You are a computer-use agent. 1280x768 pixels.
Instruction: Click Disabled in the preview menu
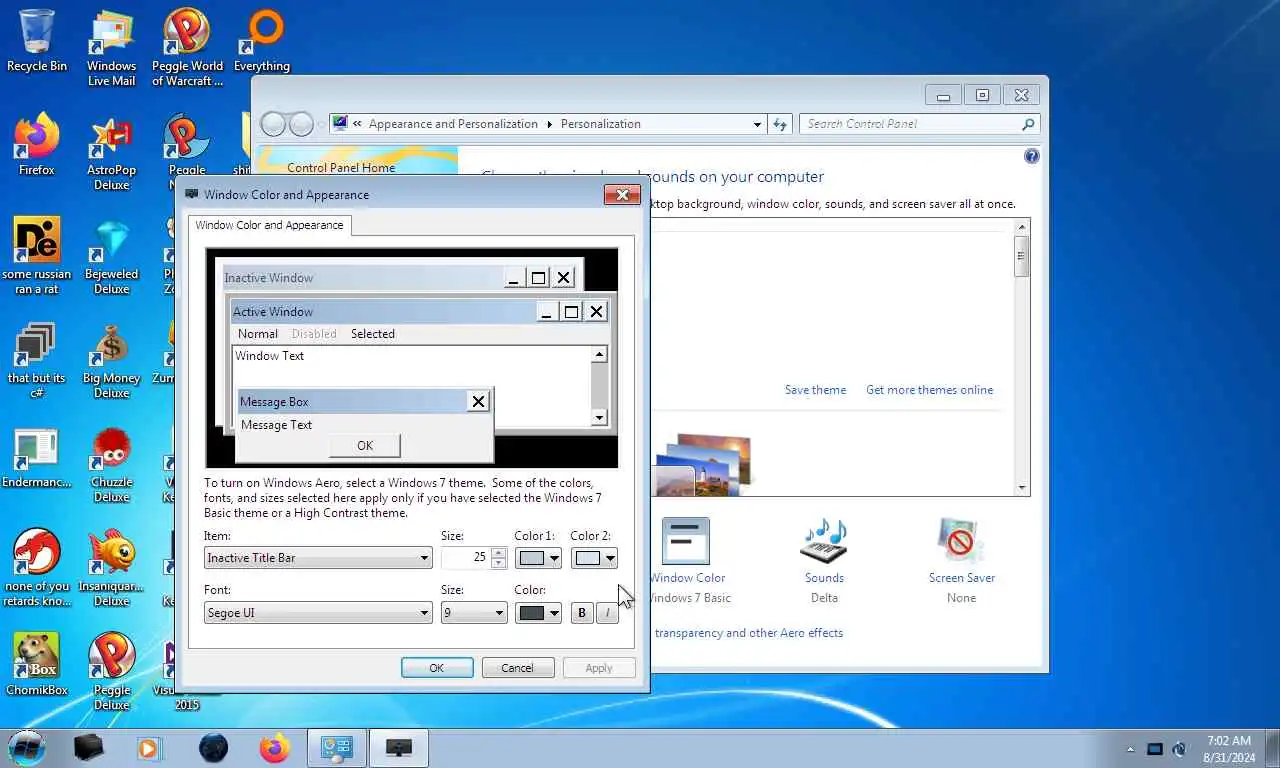(x=314, y=334)
